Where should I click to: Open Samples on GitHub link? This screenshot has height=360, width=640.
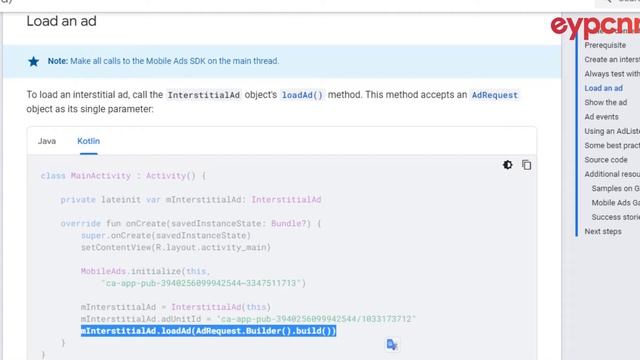(616, 188)
